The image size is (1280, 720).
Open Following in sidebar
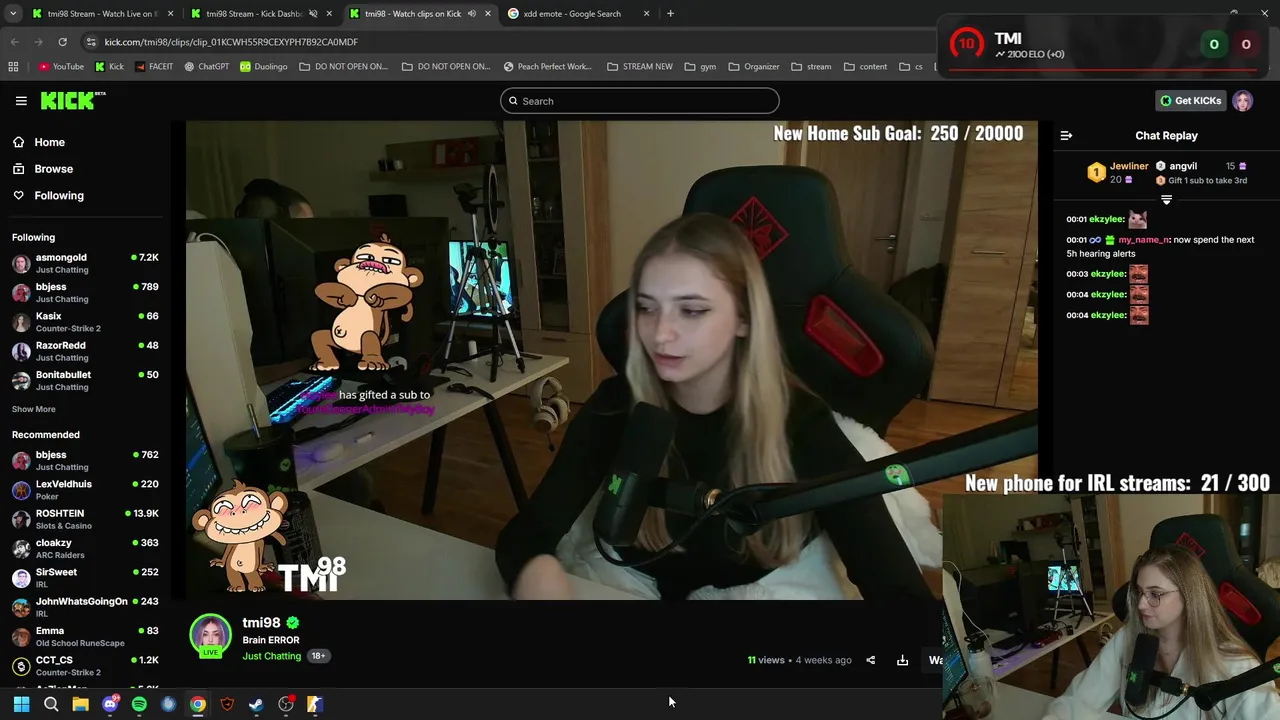[x=59, y=196]
